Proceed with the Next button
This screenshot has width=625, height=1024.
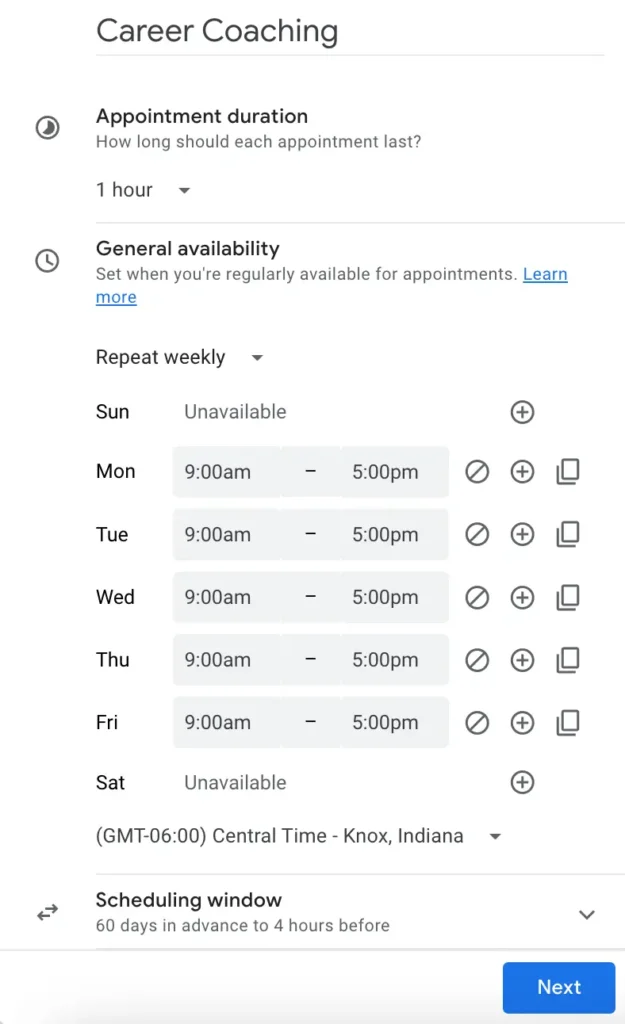[x=558, y=987]
